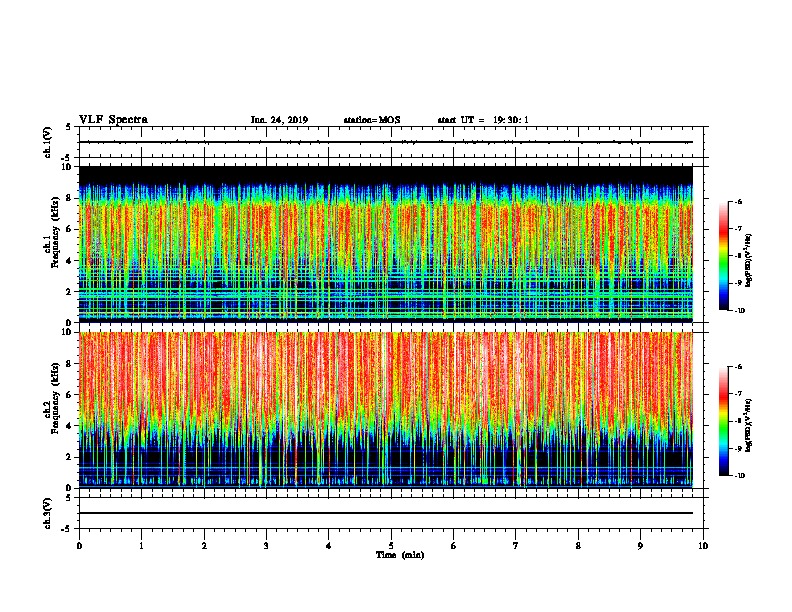The image size is (792, 612).
Task: Click the "ch.1(V)" waveform axis label
Action: [x=47, y=142]
